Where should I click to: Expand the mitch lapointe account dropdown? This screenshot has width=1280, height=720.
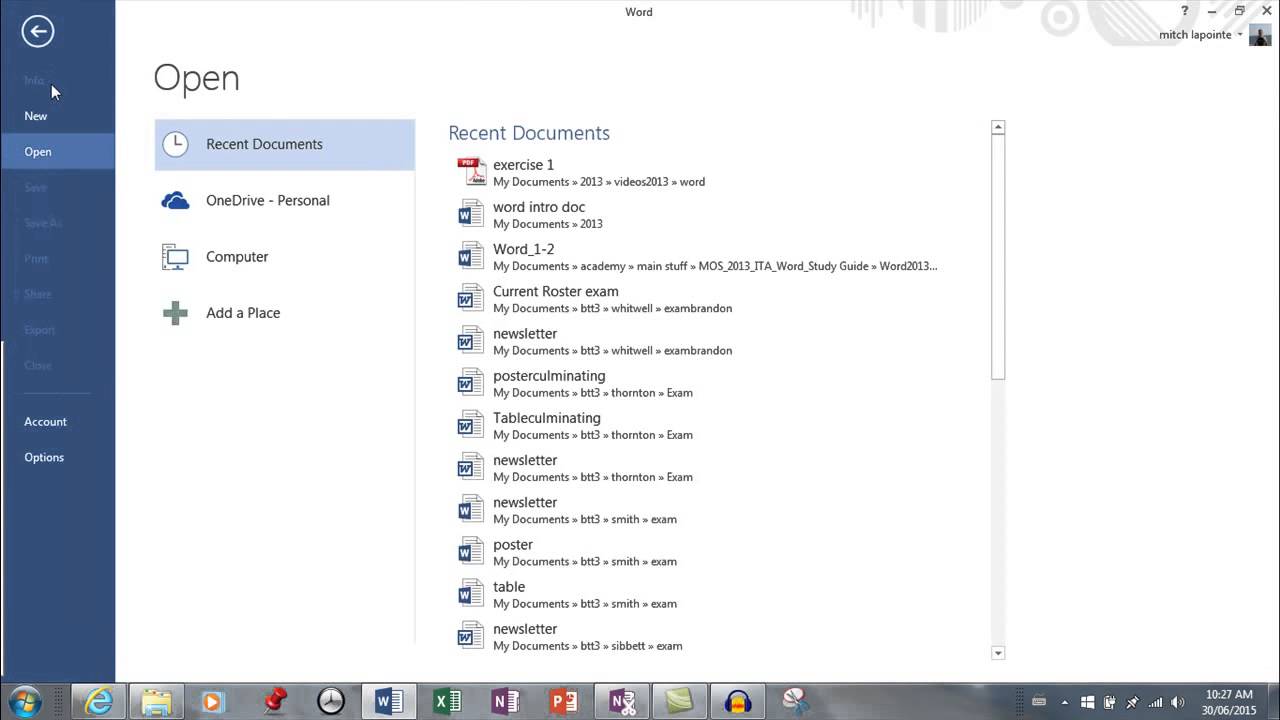(1240, 35)
